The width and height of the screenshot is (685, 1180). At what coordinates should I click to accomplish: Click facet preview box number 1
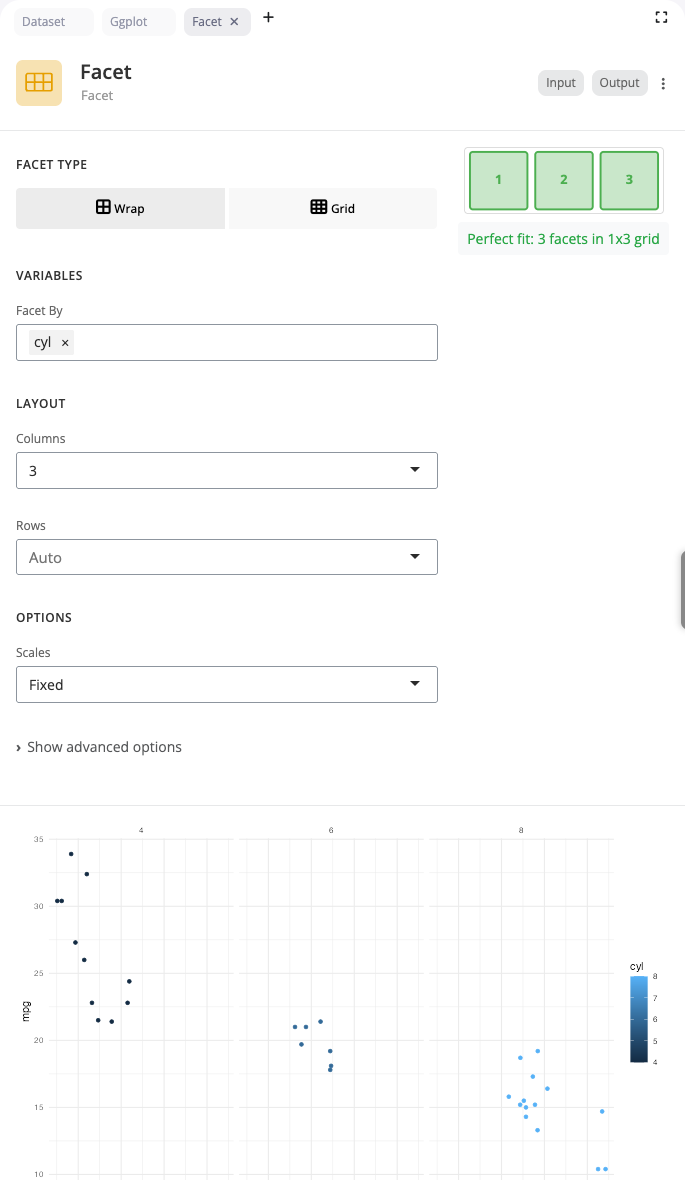point(498,180)
